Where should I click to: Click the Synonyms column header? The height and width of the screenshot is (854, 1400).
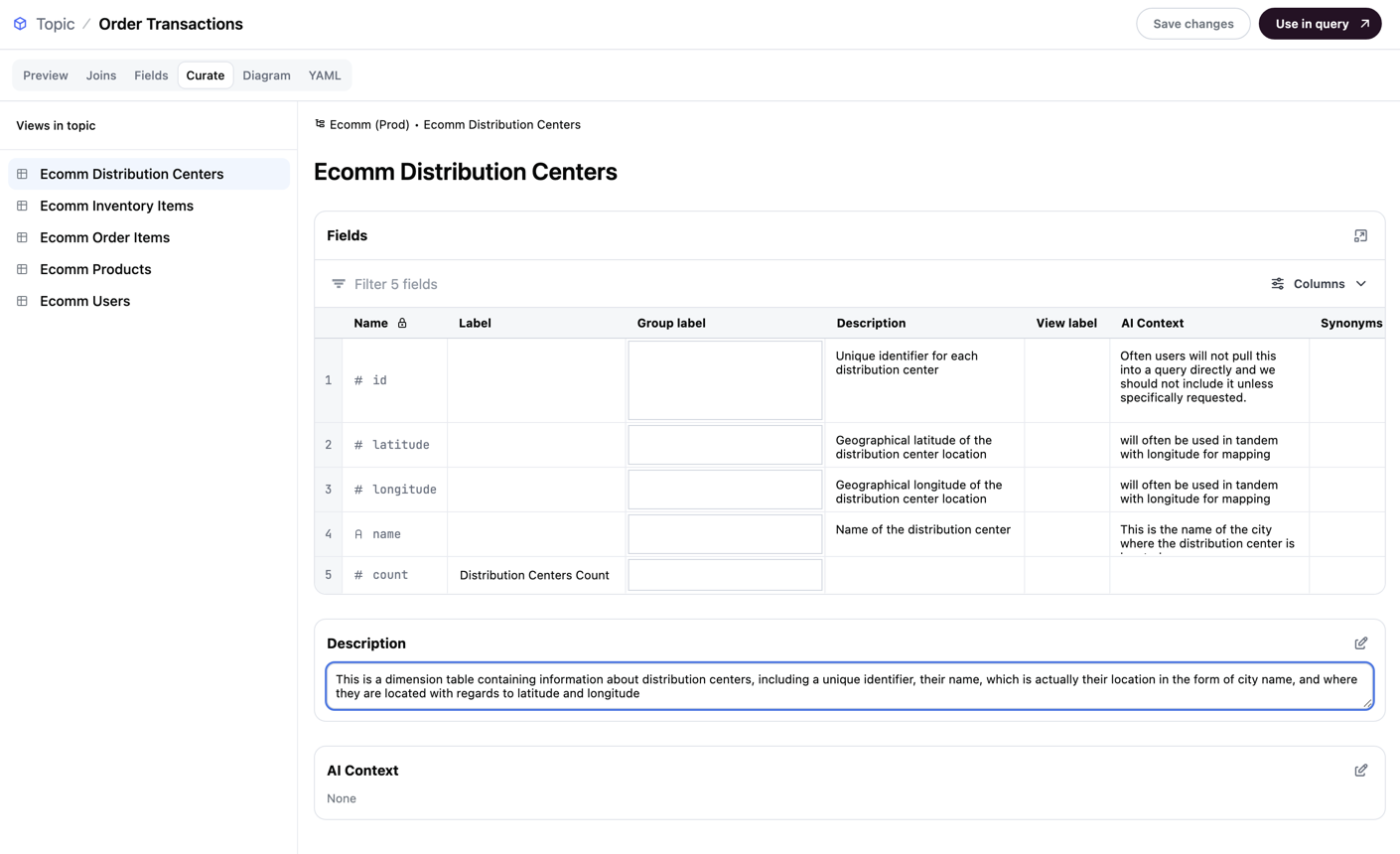pyautogui.click(x=1351, y=323)
